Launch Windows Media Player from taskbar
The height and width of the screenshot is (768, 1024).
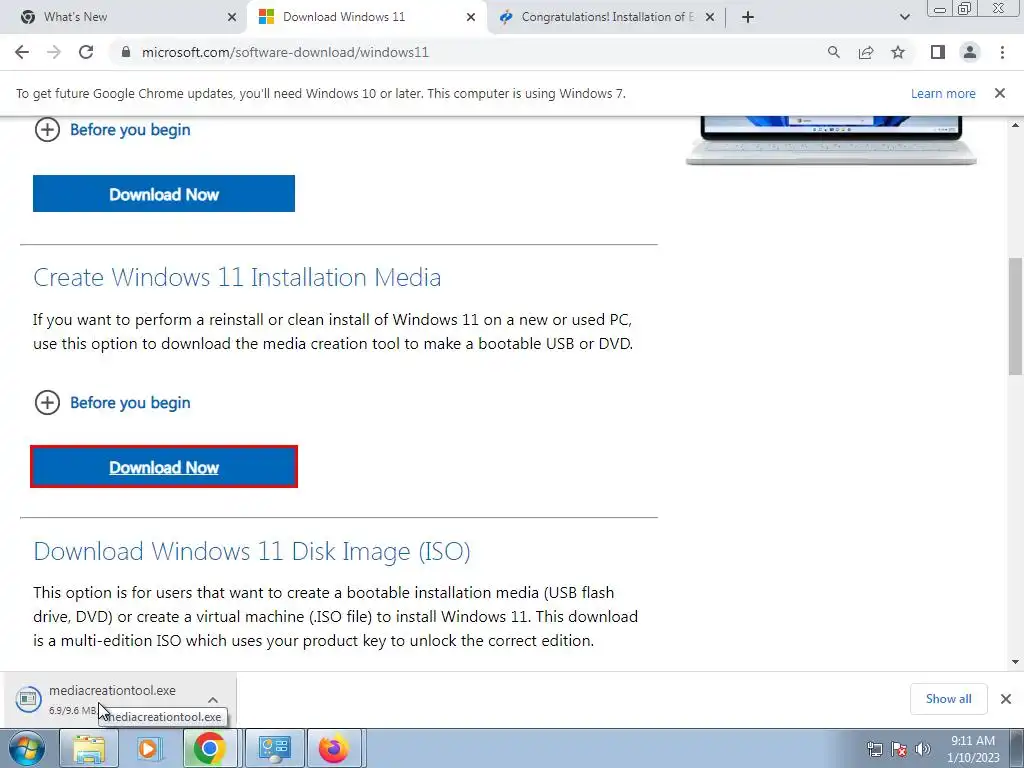click(149, 748)
